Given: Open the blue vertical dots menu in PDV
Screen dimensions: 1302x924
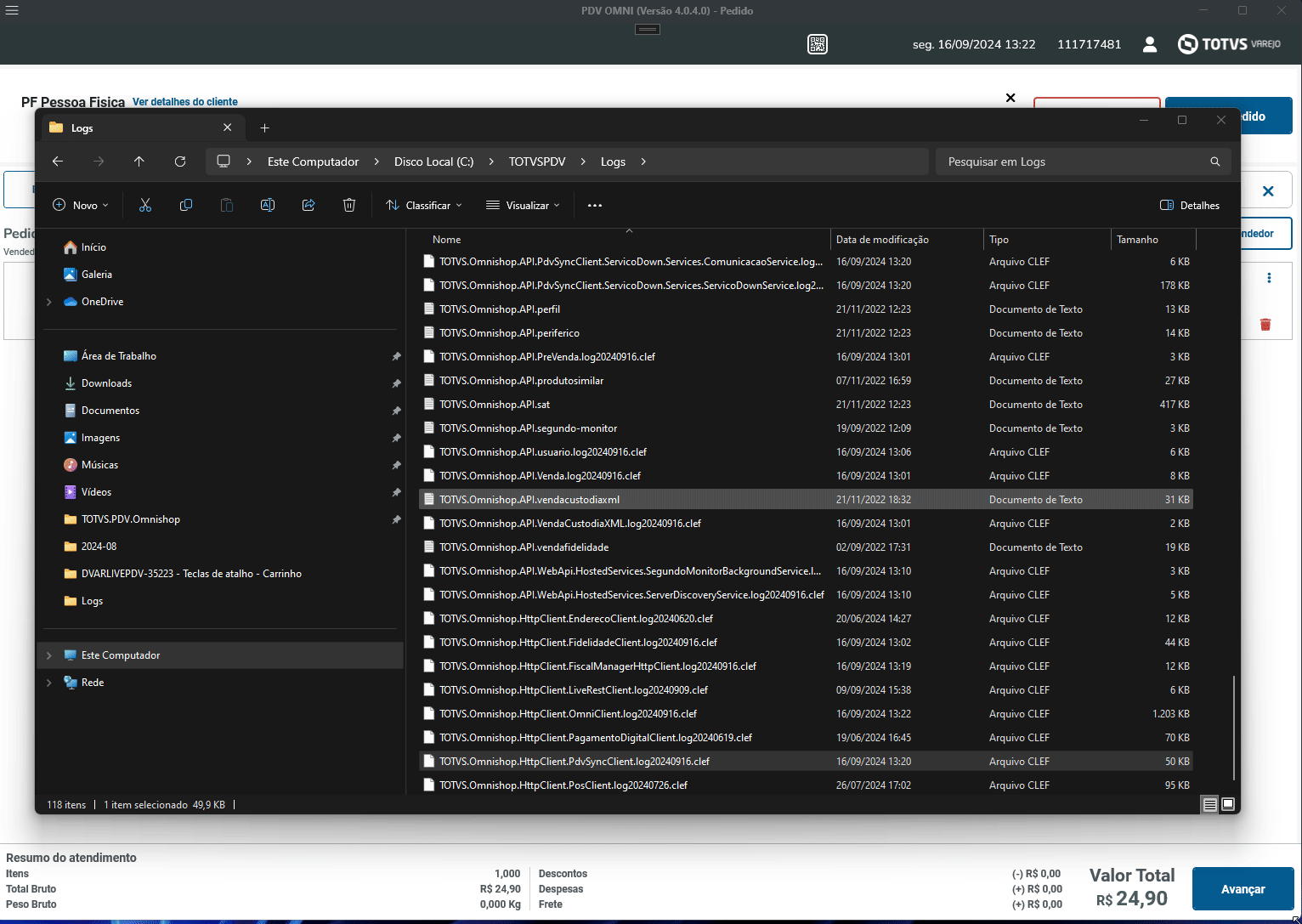Looking at the screenshot, I should [x=1269, y=278].
